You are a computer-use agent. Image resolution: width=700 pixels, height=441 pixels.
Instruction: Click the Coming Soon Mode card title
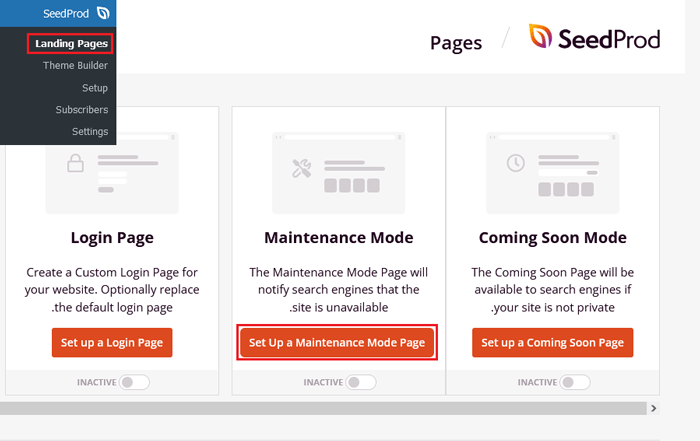tap(553, 237)
